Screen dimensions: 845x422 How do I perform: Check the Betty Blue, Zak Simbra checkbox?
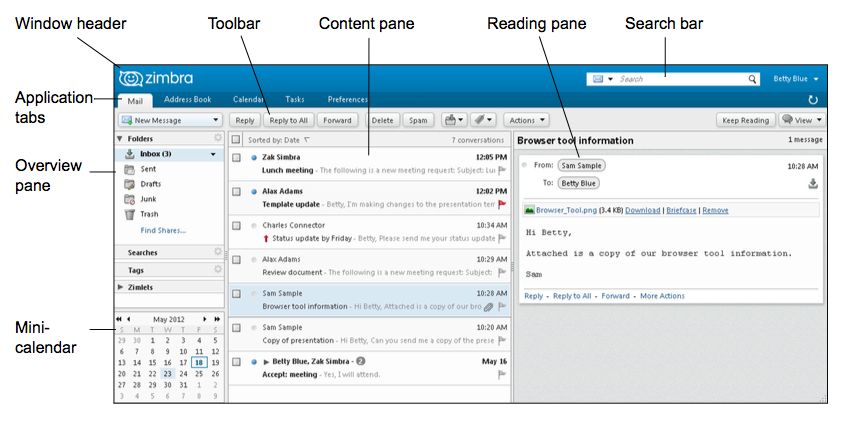point(236,362)
